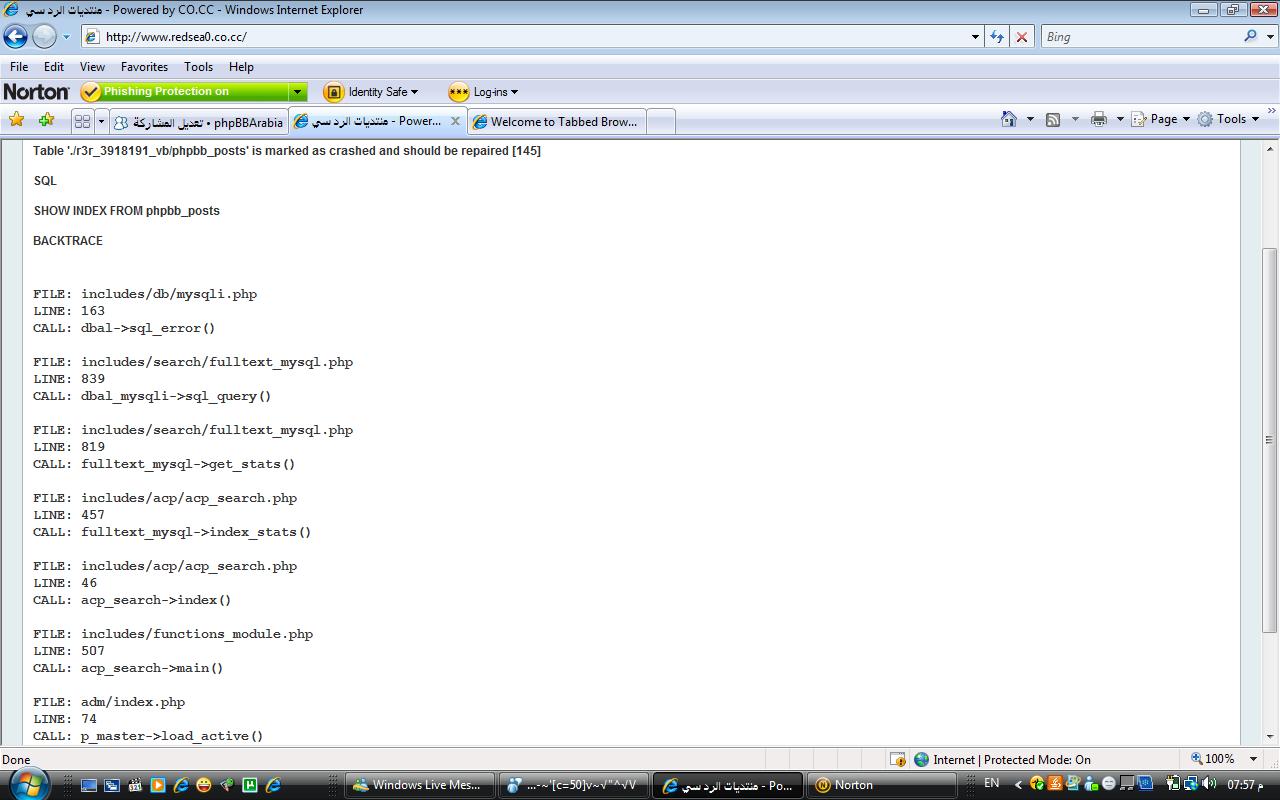Switch to Welcome to Tabbed Browsing tab

pos(556,122)
